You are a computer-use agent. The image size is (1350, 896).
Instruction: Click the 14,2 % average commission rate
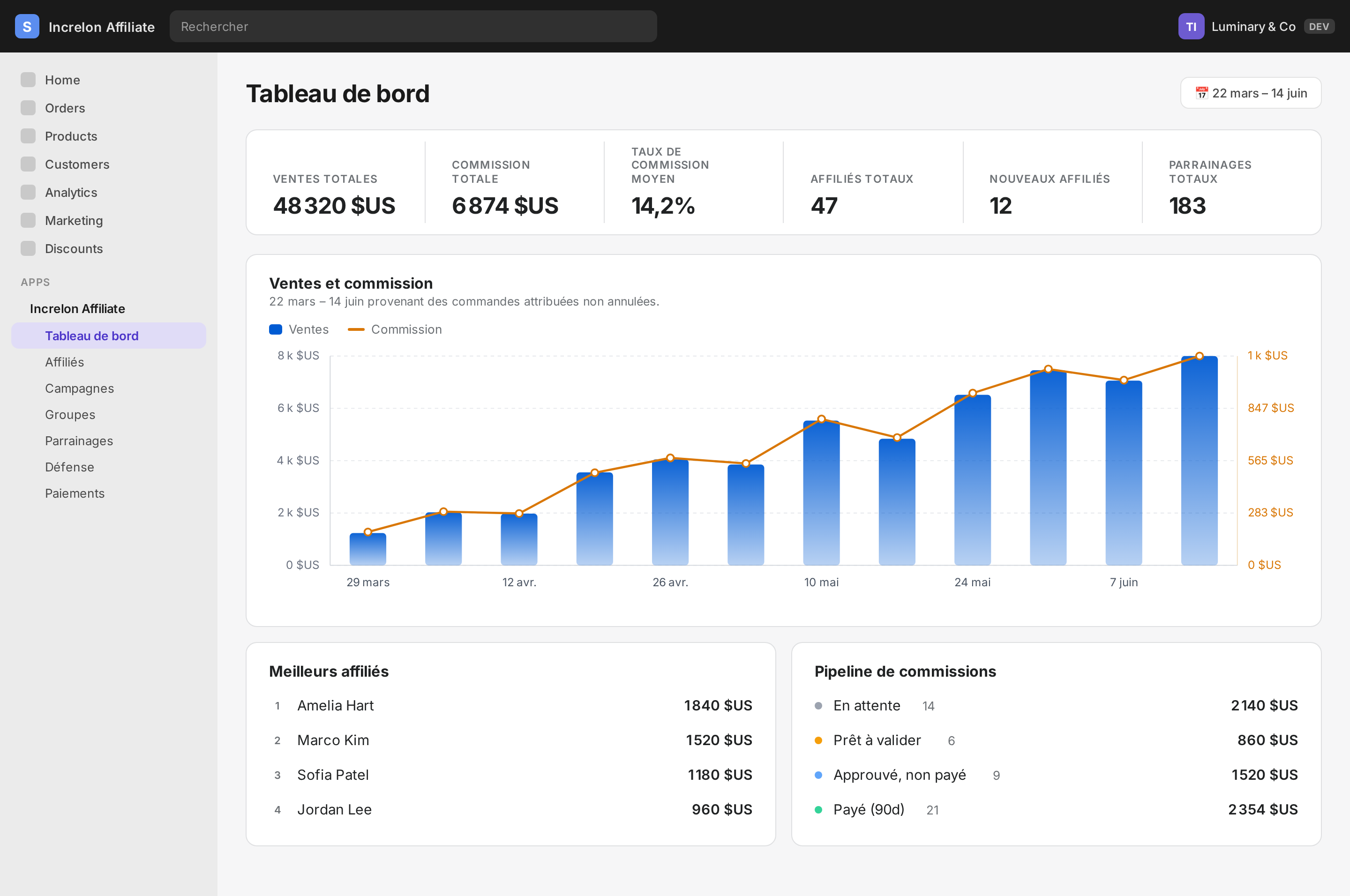coord(663,206)
